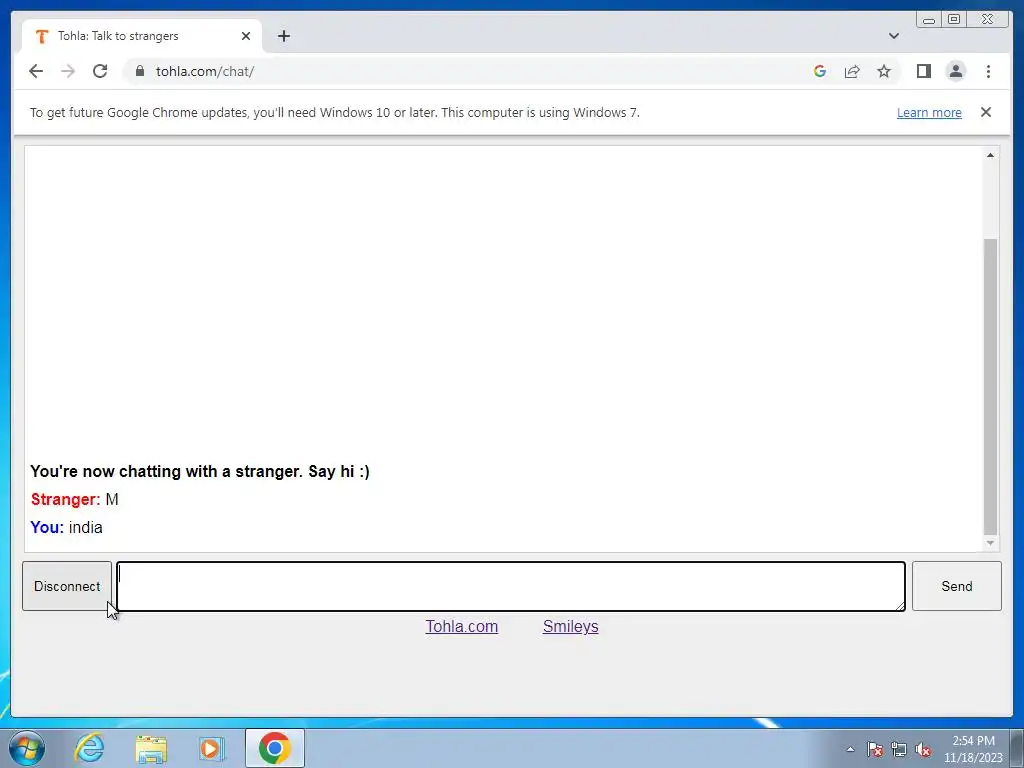The image size is (1024, 768).
Task: Bookmark this tab with the star icon
Action: [x=884, y=71]
